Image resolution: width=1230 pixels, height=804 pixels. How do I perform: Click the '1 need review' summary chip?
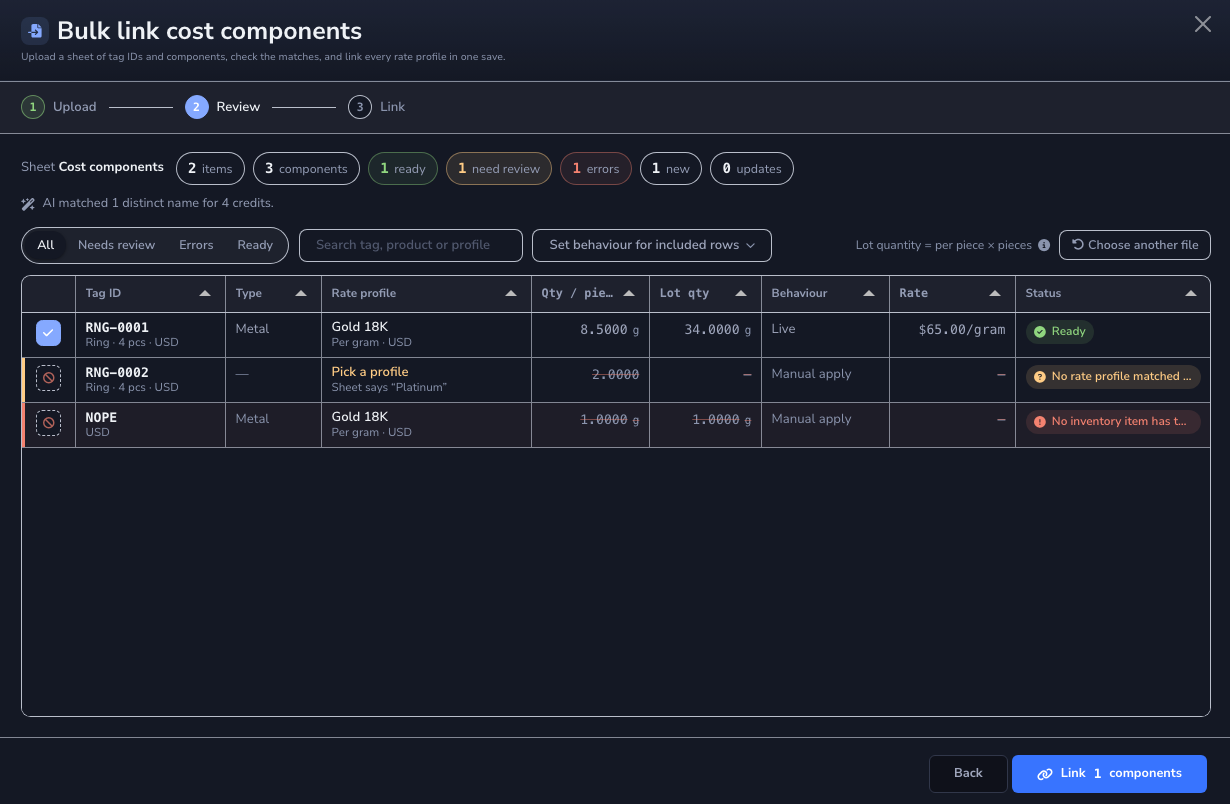tap(499, 169)
